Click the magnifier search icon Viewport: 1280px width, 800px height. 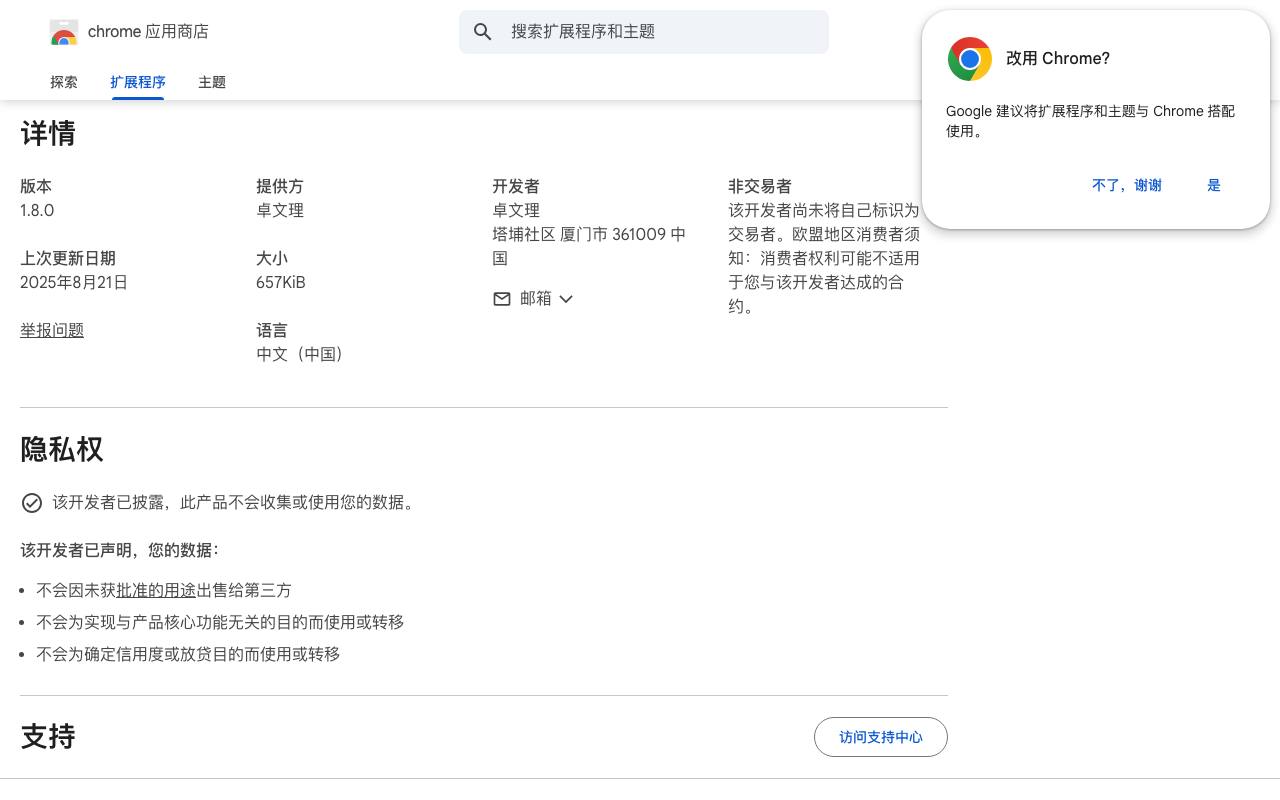click(483, 32)
